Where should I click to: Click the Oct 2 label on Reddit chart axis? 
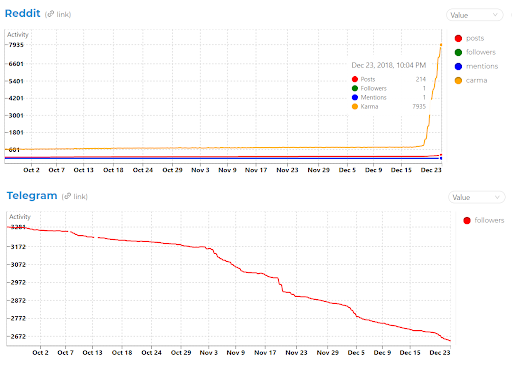31,170
